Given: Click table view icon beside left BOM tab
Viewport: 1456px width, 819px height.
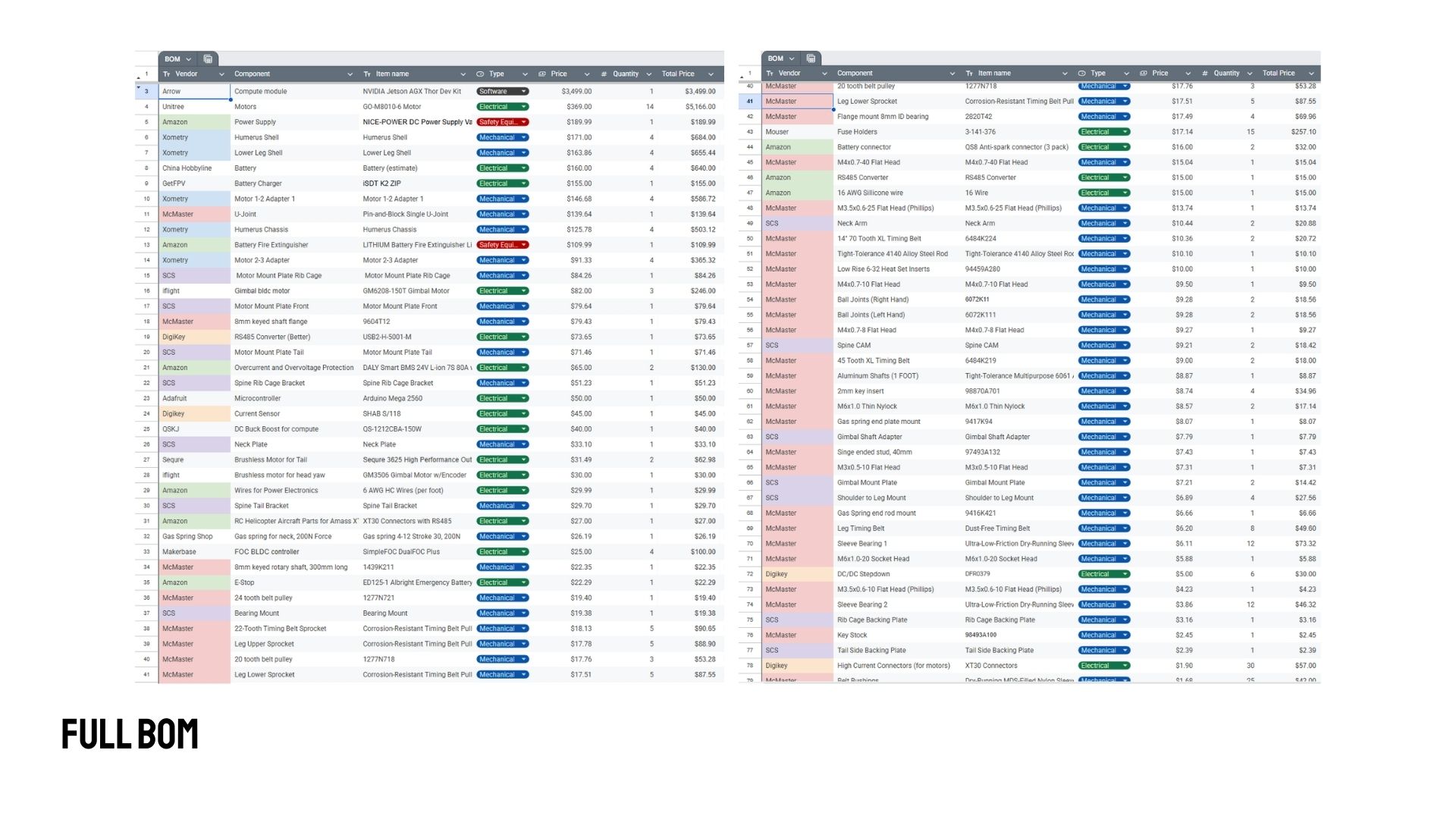Looking at the screenshot, I should click(208, 59).
